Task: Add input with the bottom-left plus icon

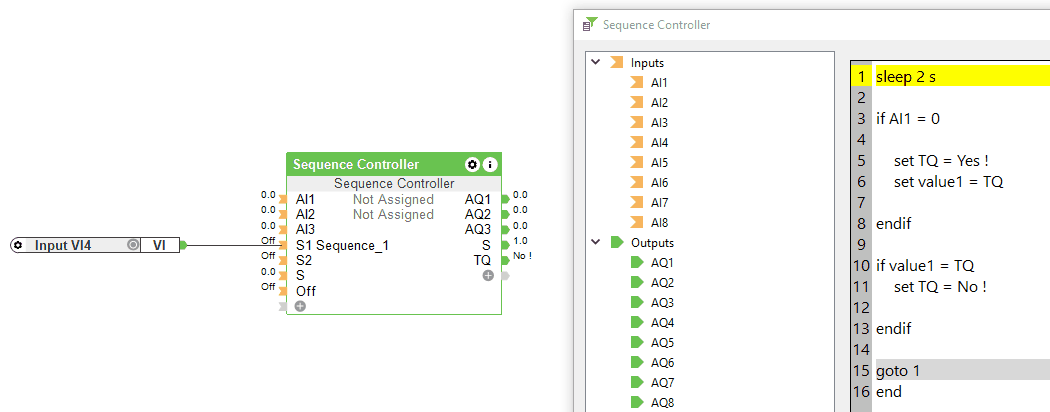Action: (300, 306)
